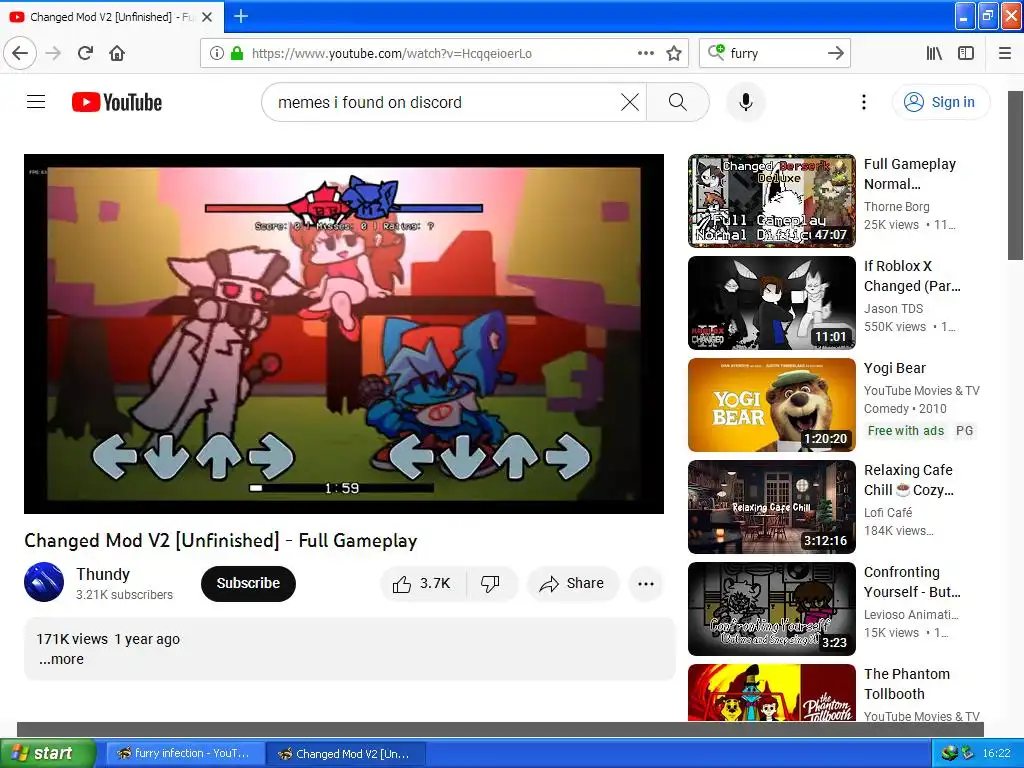1024x768 pixels.
Task: Open Relaxing Cafe Chill thumbnail
Action: tap(771, 507)
